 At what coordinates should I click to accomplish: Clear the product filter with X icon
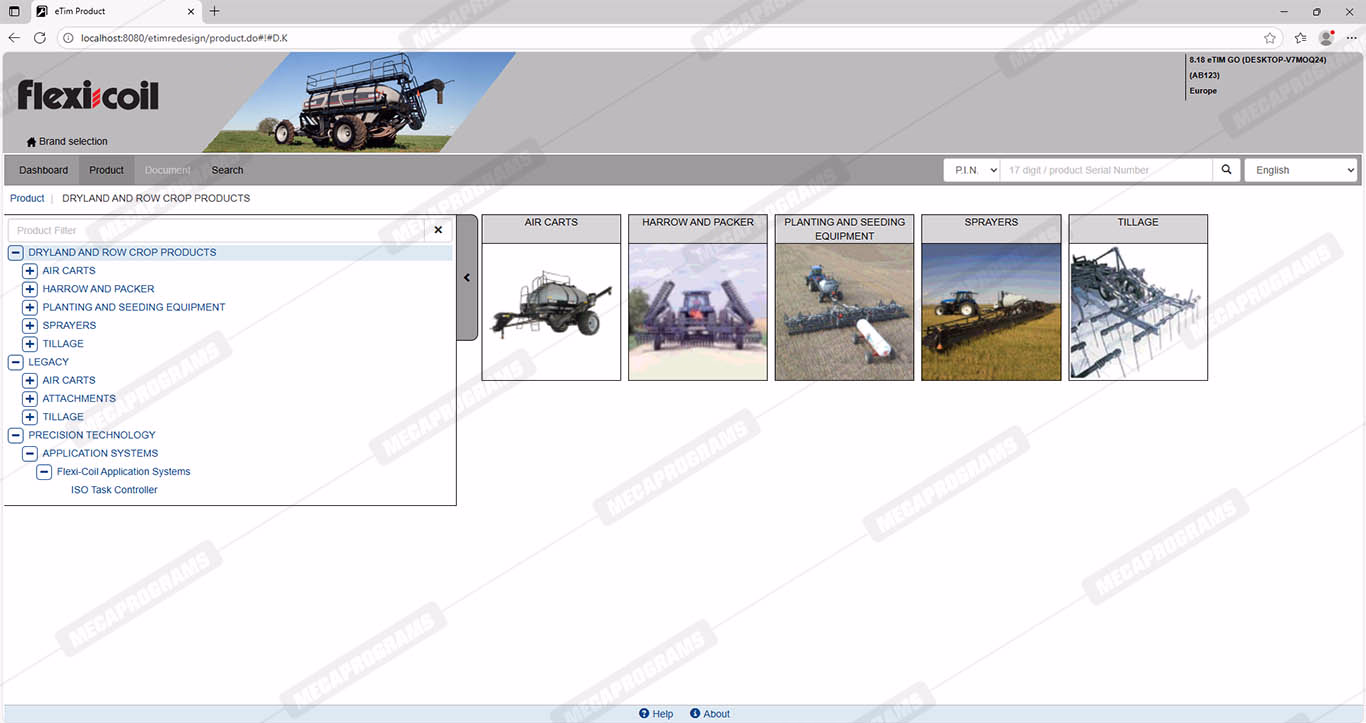[x=438, y=230]
